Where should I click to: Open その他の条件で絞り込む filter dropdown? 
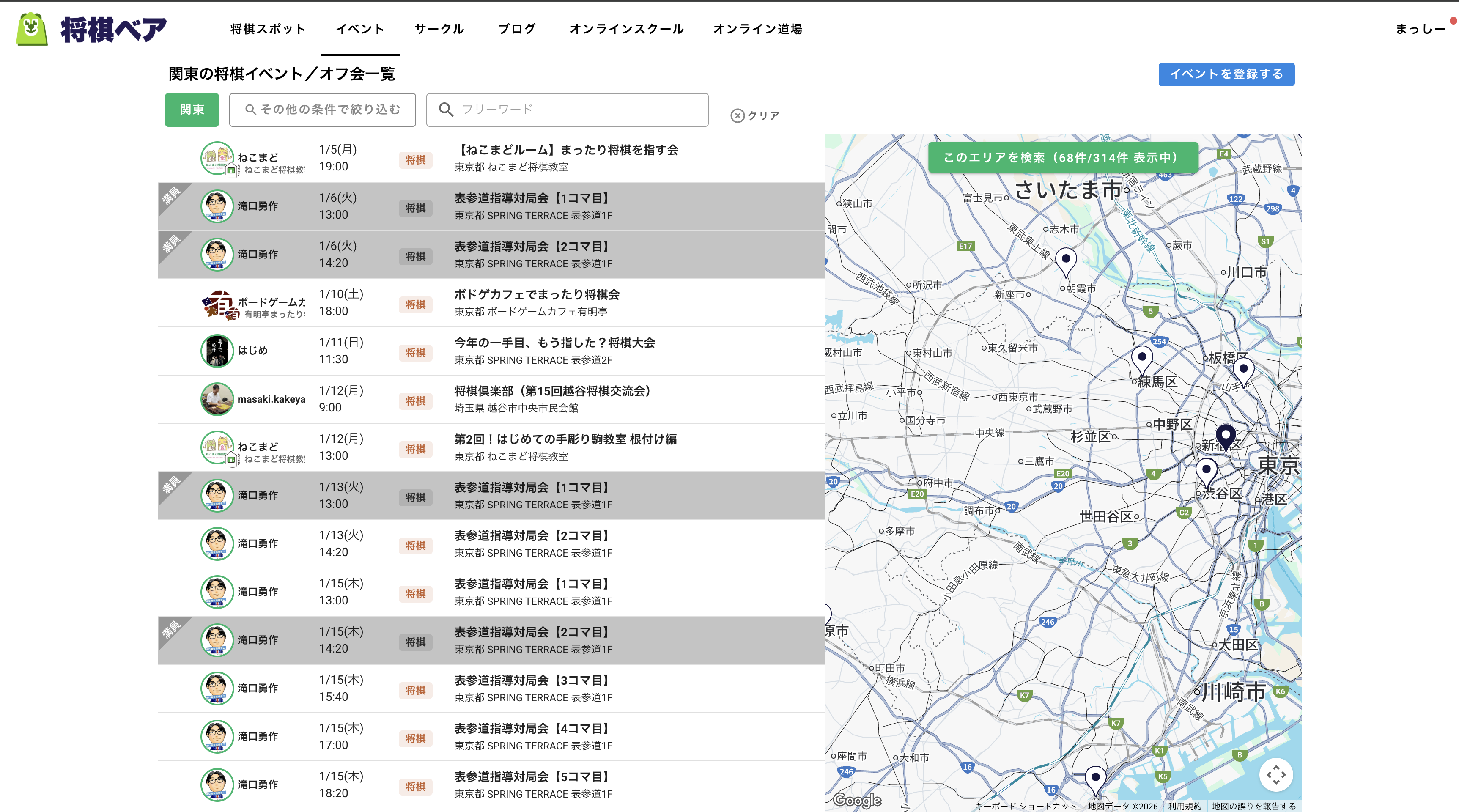click(x=322, y=109)
